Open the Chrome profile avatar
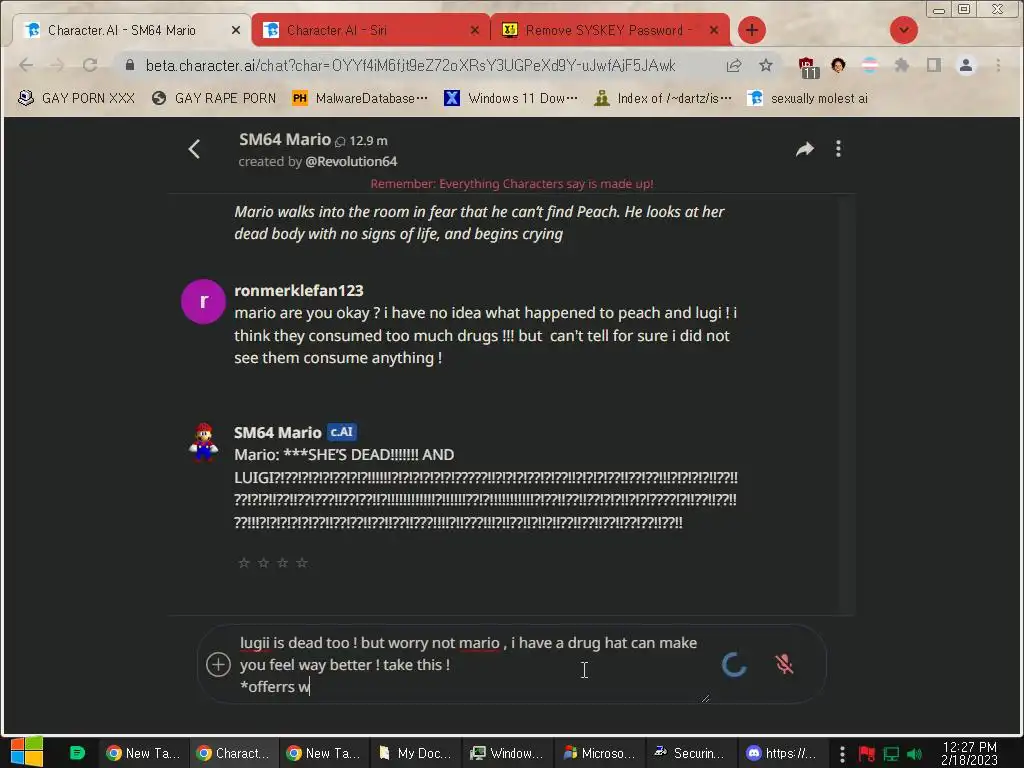 coord(966,65)
